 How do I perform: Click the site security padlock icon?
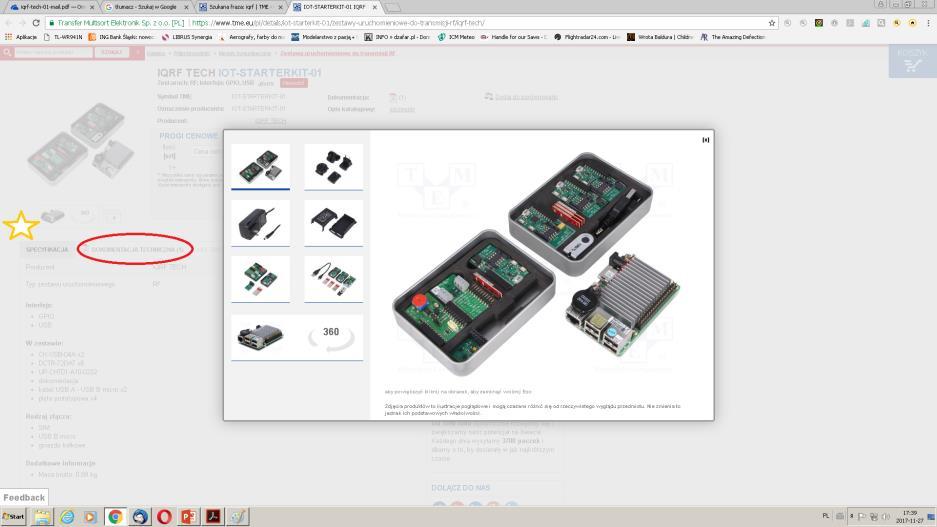52,23
